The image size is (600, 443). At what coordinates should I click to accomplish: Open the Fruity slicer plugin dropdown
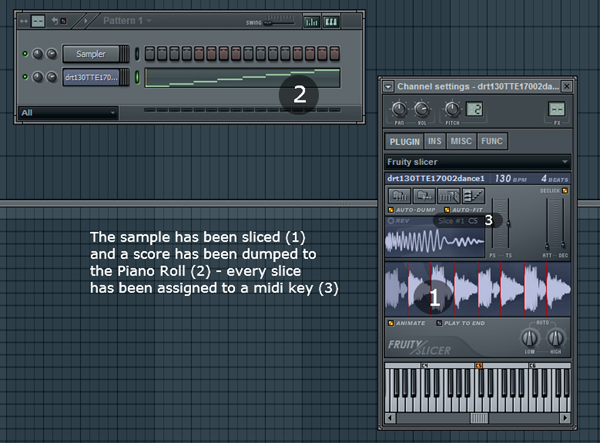click(477, 162)
